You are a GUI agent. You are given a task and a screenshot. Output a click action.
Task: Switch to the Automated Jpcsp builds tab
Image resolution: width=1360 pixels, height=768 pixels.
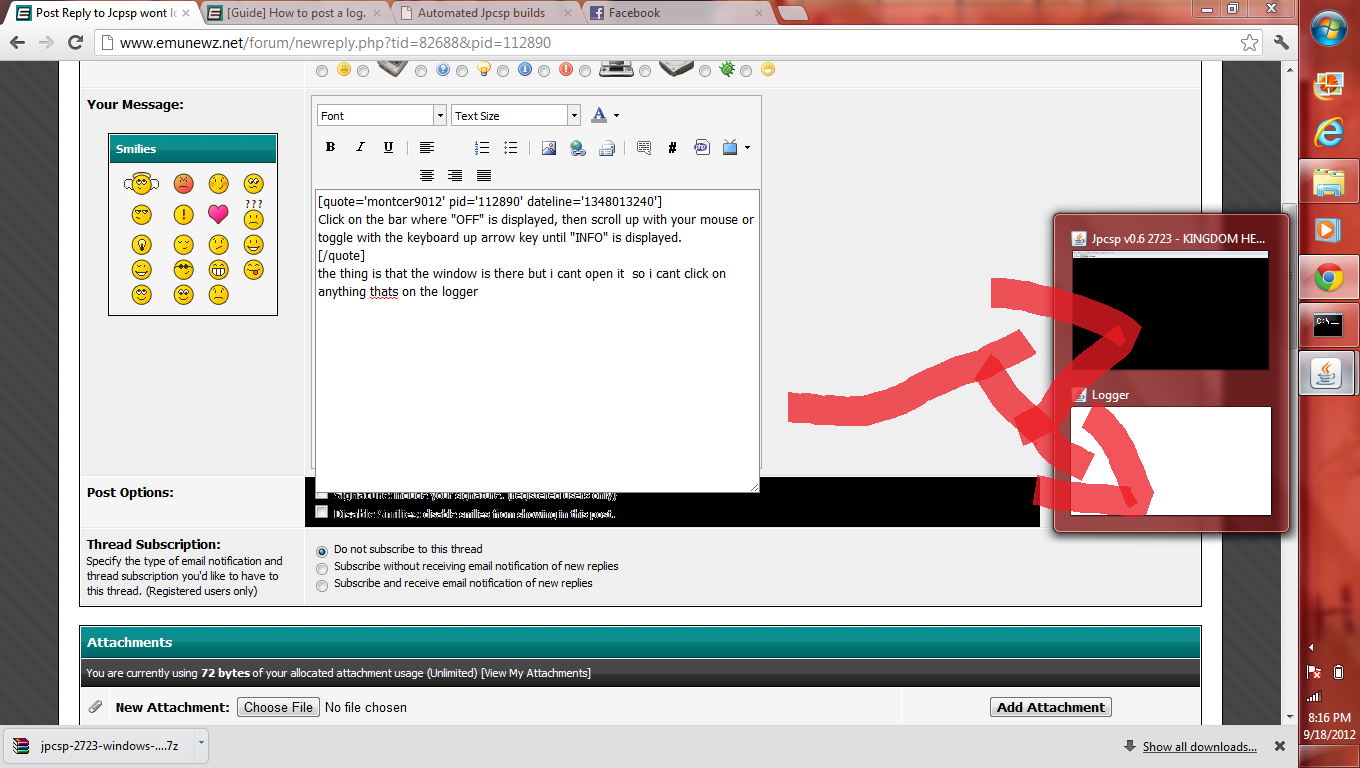pyautogui.click(x=485, y=14)
